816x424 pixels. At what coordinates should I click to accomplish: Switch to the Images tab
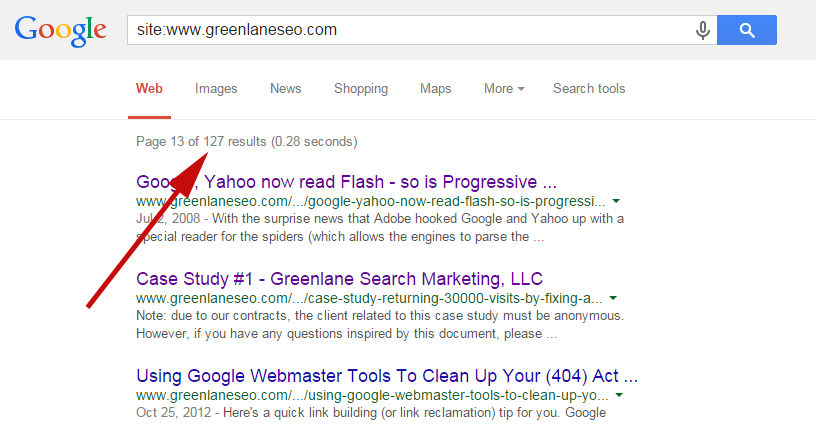click(216, 89)
